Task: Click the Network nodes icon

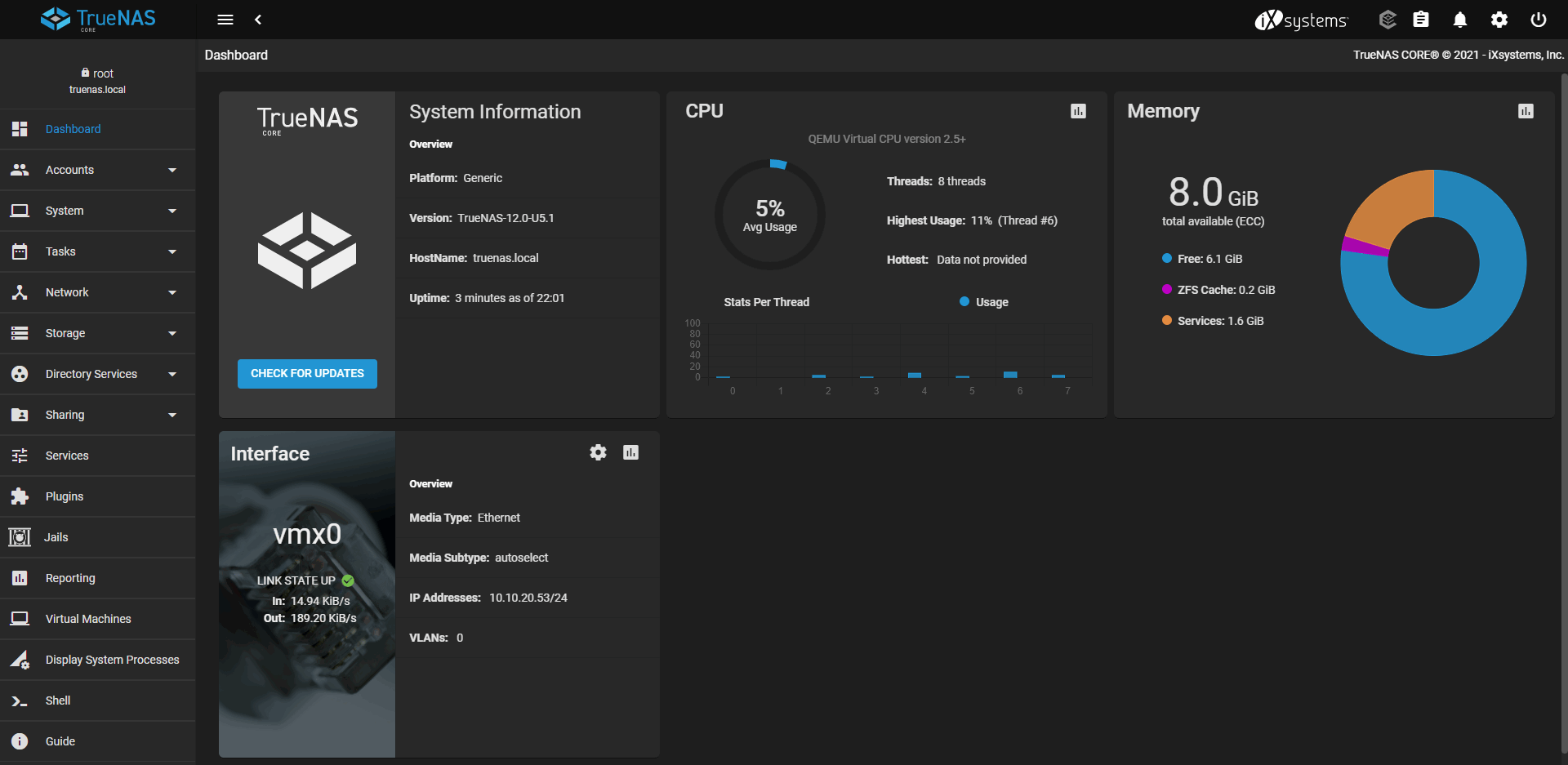Action: point(20,292)
